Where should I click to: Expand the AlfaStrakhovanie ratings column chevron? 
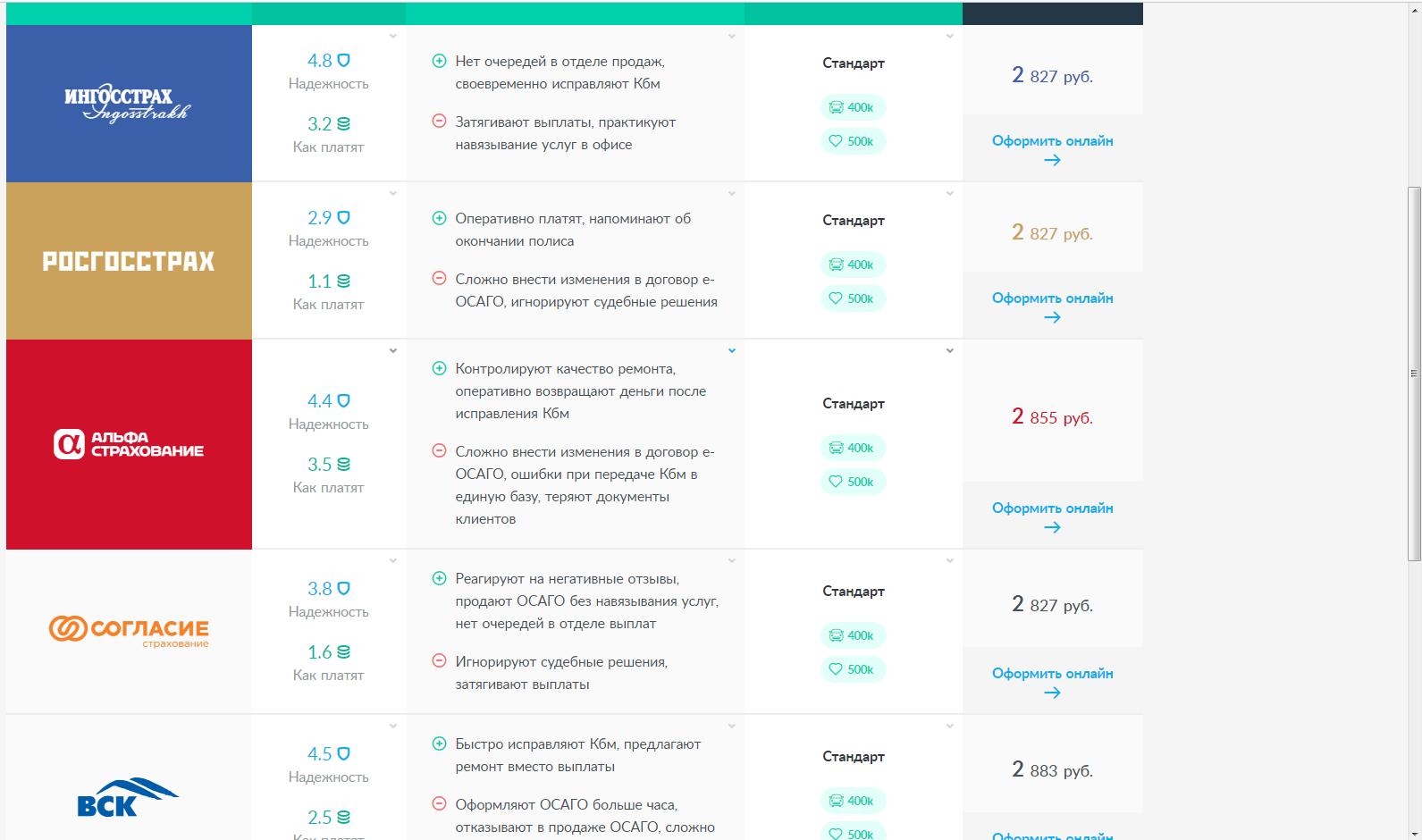pyautogui.click(x=393, y=351)
